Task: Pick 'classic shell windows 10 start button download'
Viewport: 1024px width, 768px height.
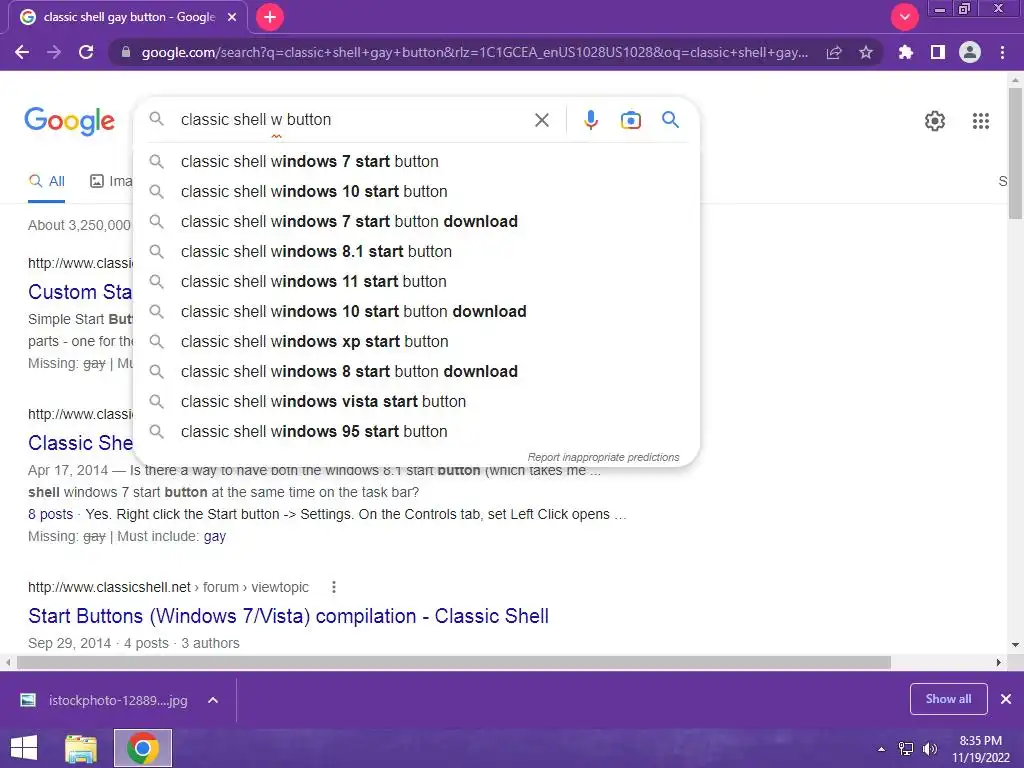Action: (x=417, y=312)
